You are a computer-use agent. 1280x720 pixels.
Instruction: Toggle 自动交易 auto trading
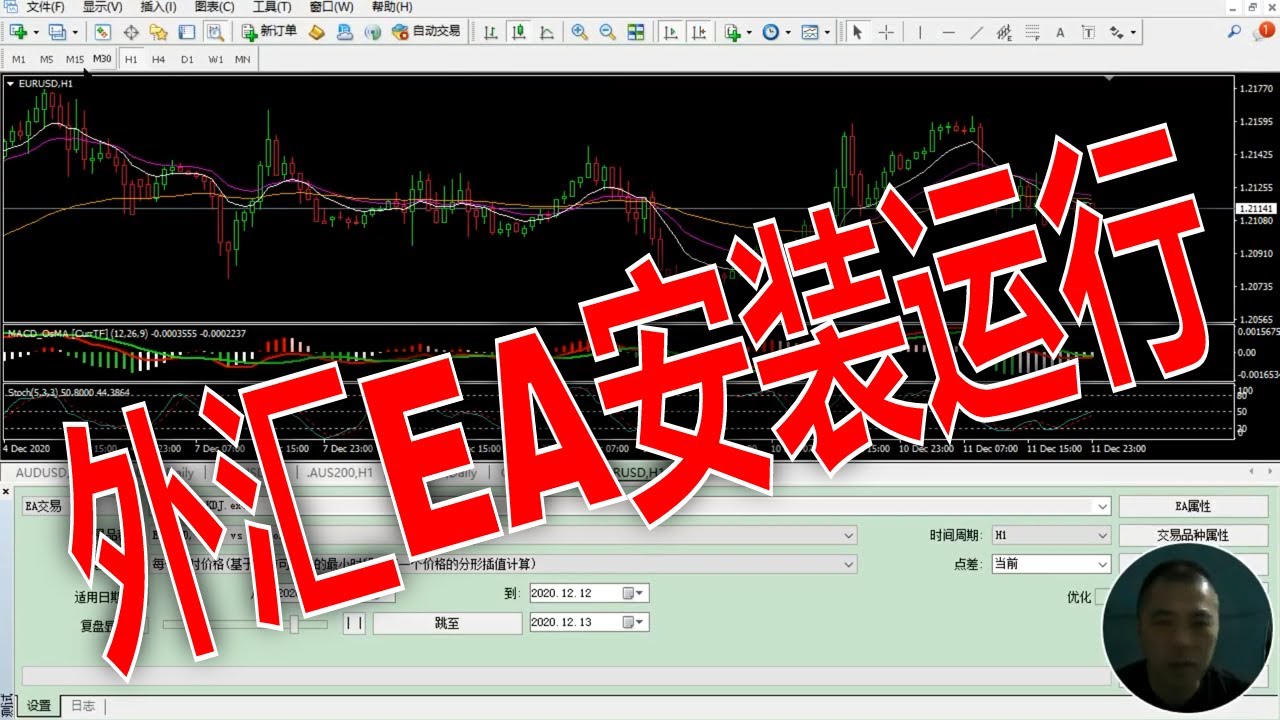point(427,32)
